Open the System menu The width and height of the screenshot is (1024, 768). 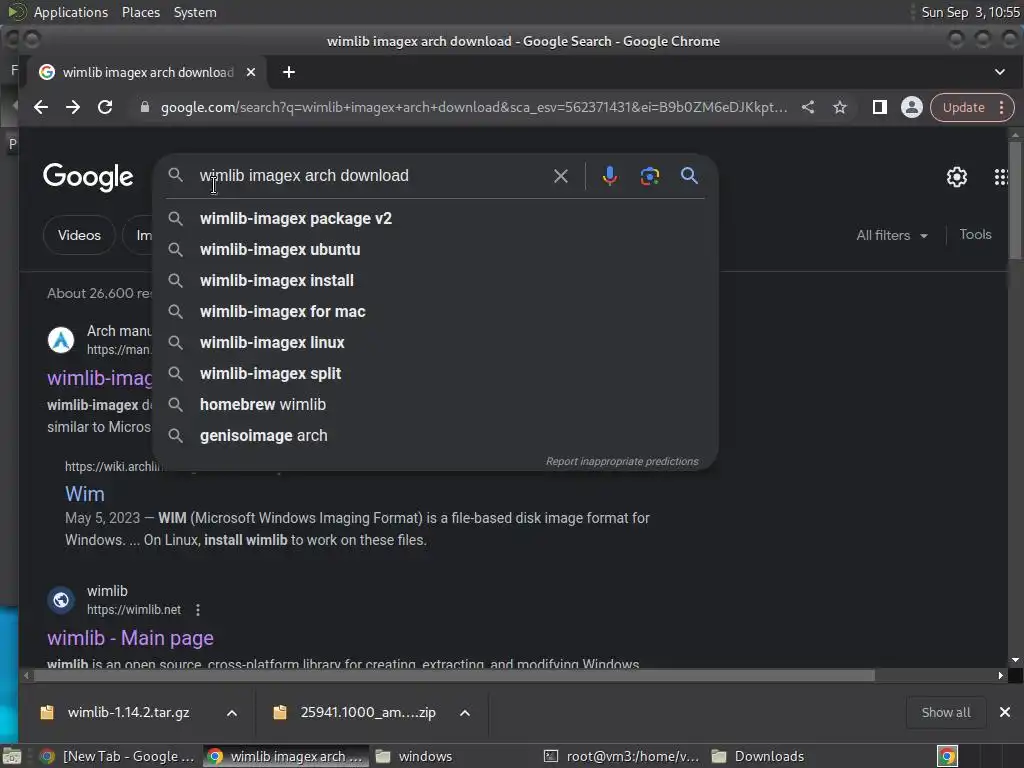click(x=195, y=12)
